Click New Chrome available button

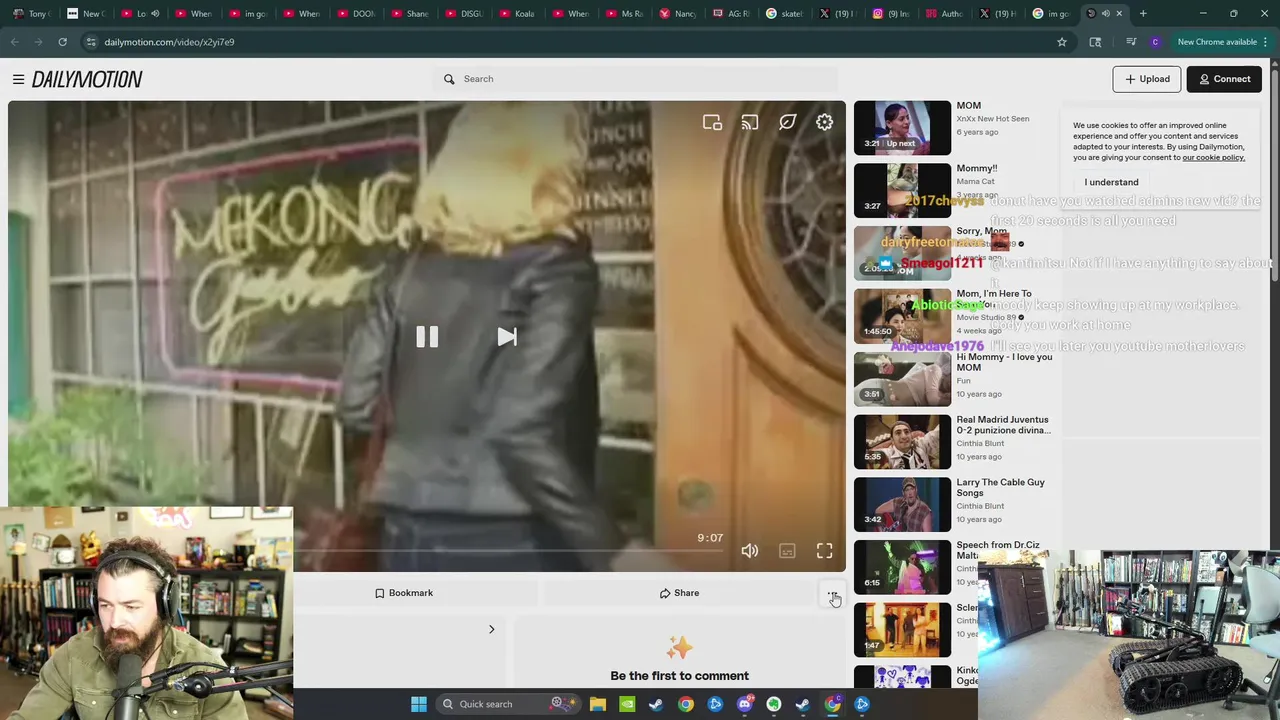[1216, 42]
